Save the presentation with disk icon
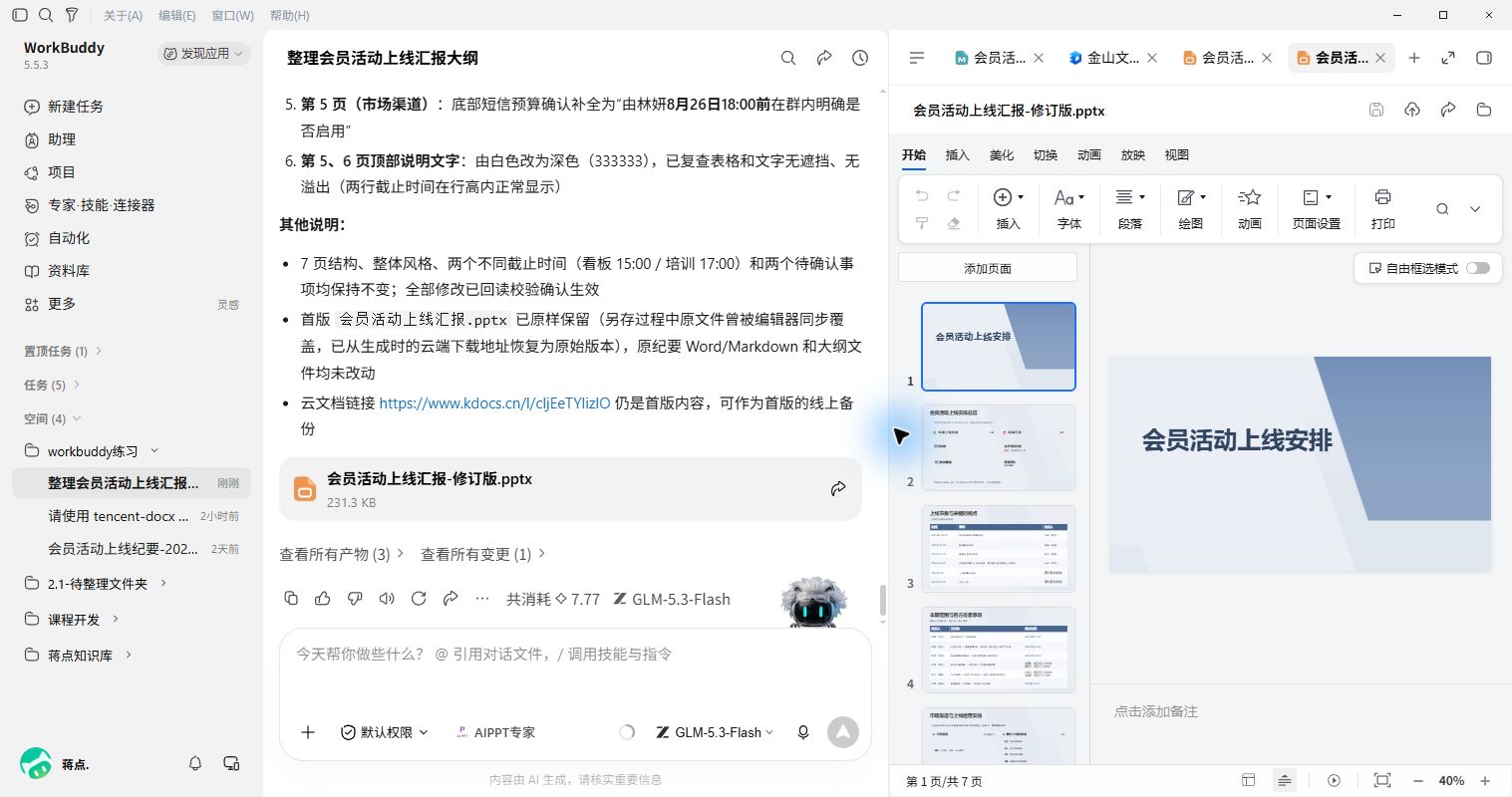This screenshot has height=797, width=1512. coord(1376,110)
